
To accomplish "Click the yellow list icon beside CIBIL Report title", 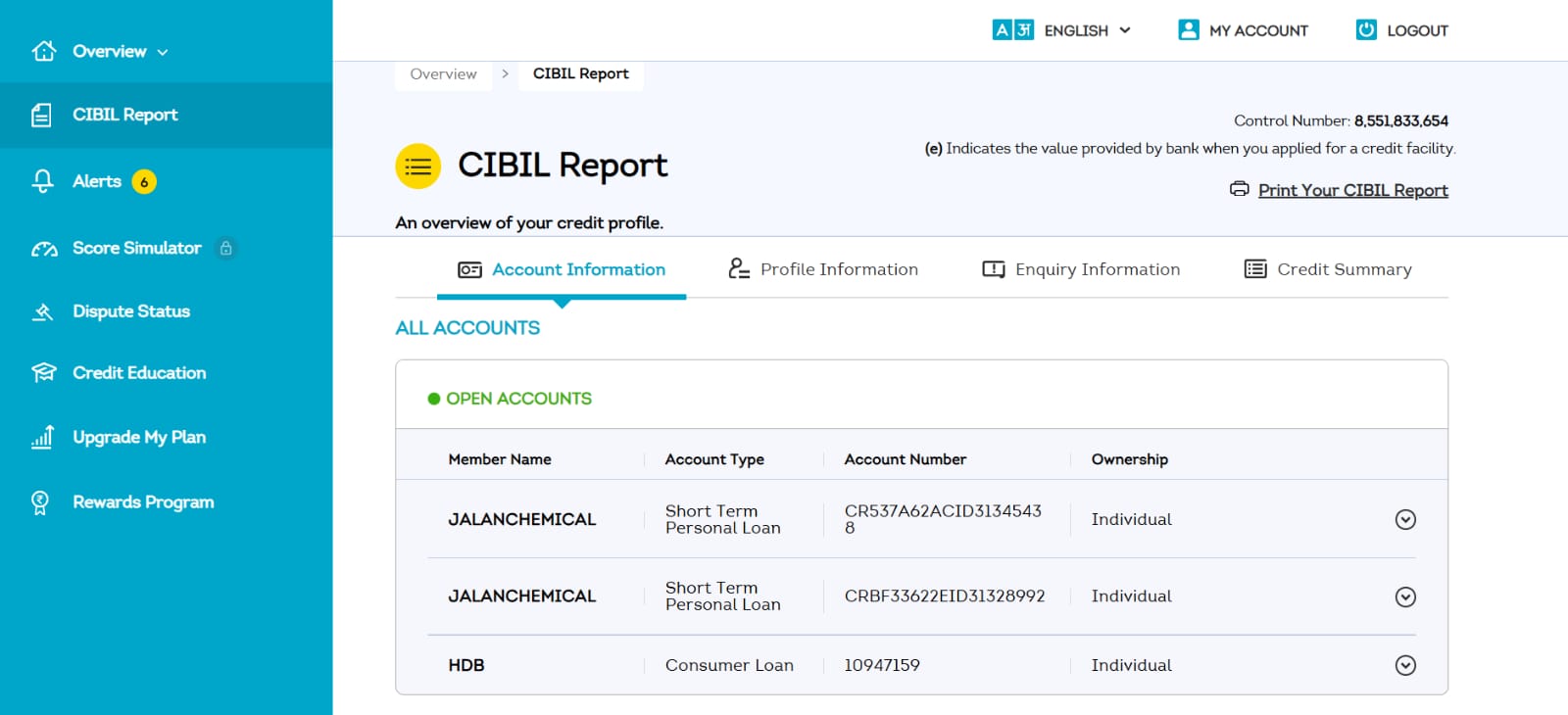I will [x=418, y=167].
